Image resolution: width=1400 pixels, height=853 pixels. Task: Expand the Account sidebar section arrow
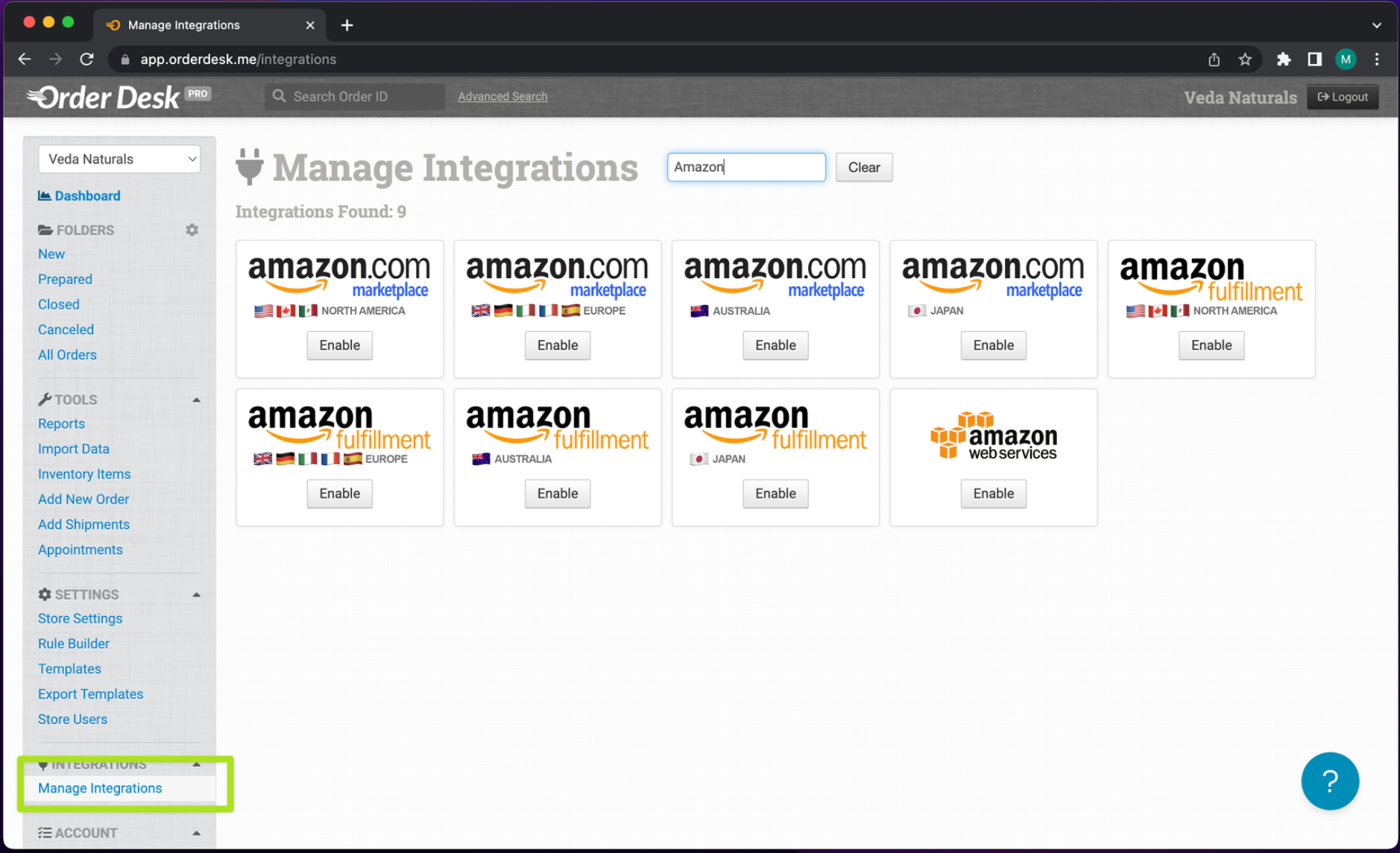pyautogui.click(x=196, y=833)
